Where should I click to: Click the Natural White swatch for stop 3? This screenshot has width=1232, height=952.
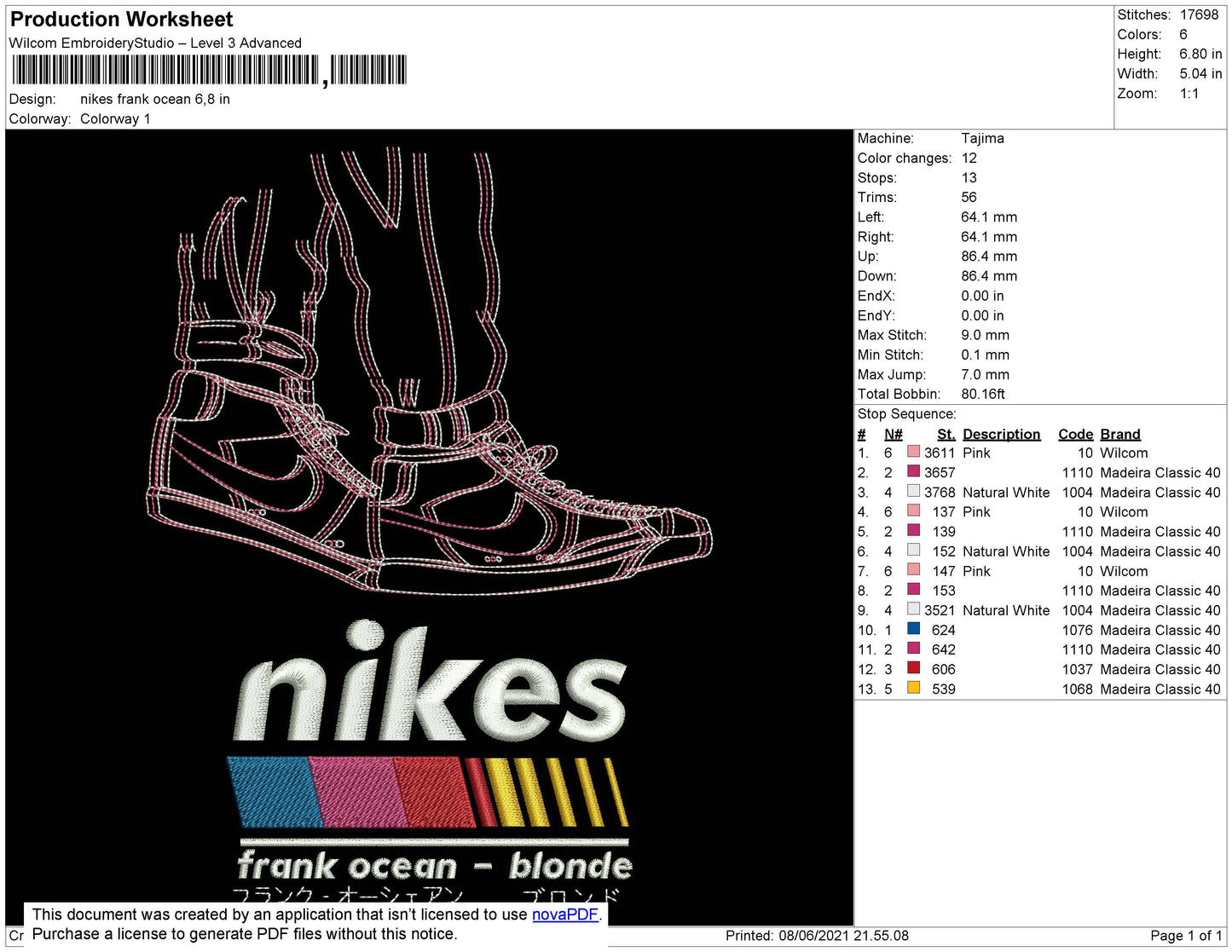pos(913,491)
